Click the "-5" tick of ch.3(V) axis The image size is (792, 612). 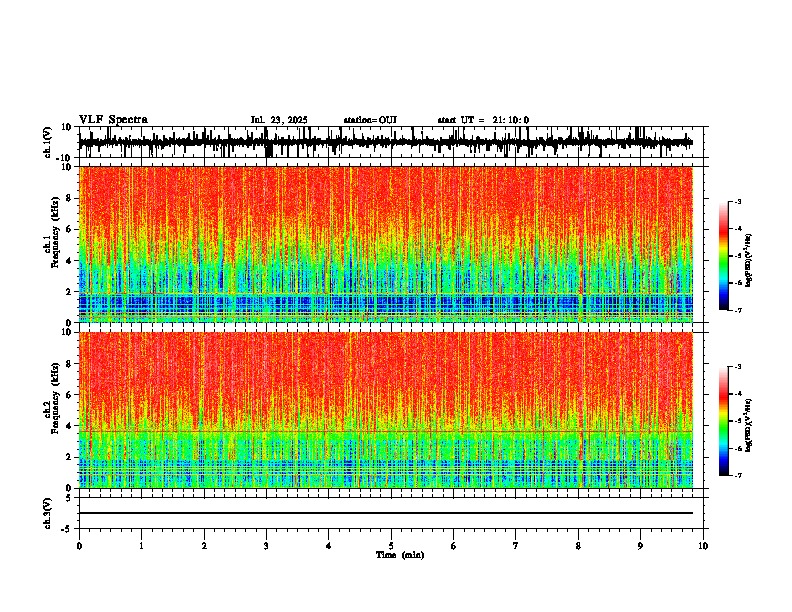click(67, 529)
